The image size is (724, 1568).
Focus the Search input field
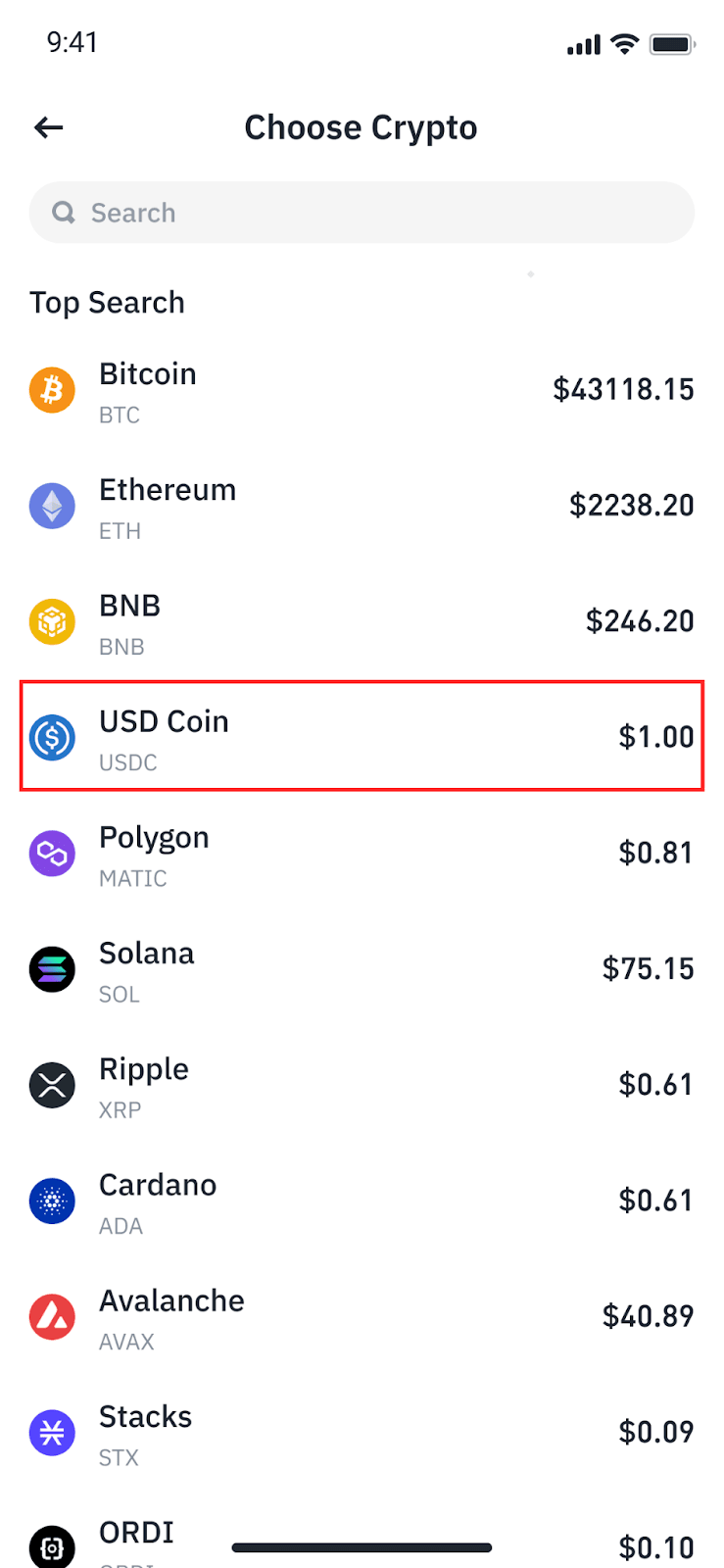[x=372, y=213]
